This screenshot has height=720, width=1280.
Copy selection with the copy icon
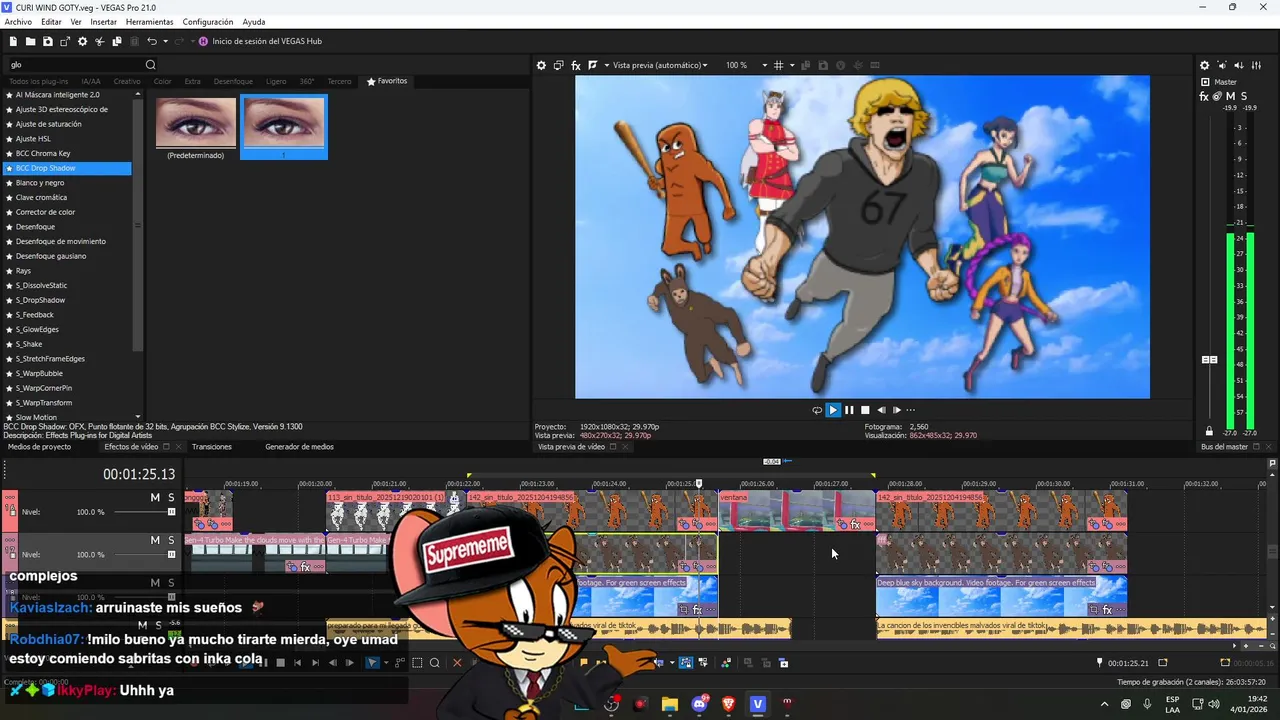pos(117,41)
